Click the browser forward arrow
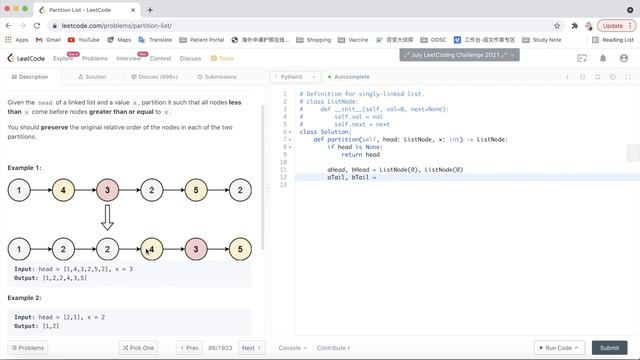 (22, 26)
